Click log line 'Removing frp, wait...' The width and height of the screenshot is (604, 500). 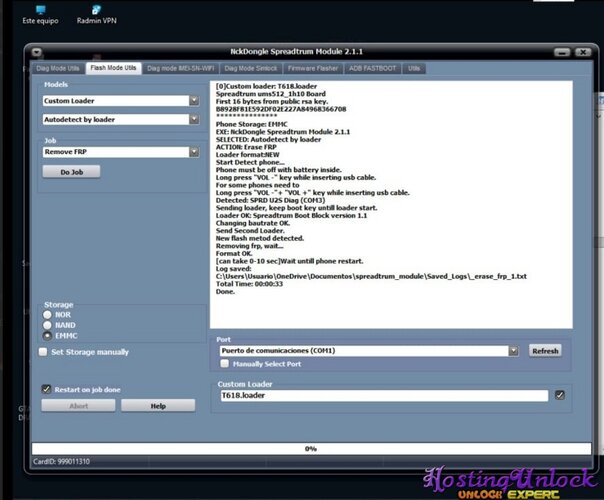coord(250,246)
